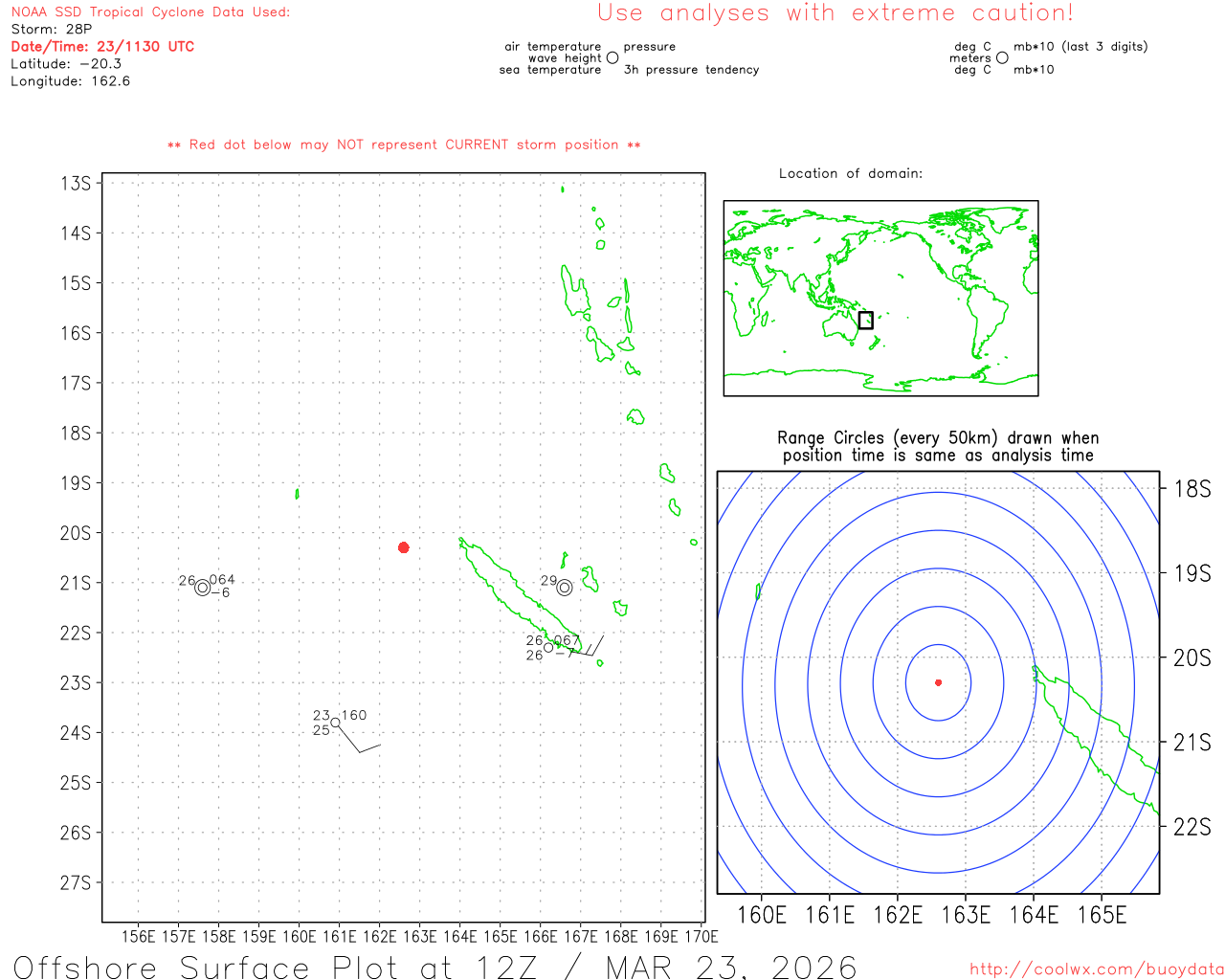Click the "mb*10 (last 3 digits)" legend label

pos(1080,47)
